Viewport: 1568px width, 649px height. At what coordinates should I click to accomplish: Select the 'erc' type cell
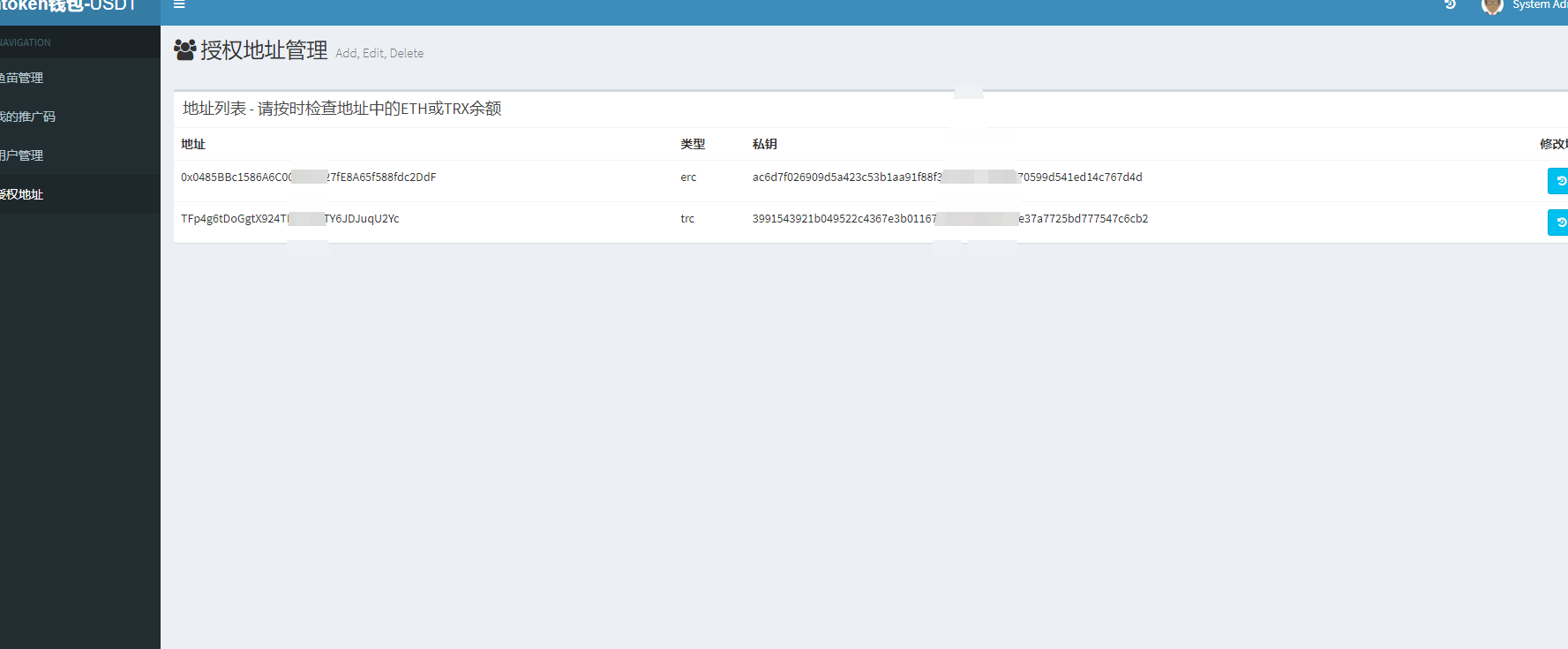pyautogui.click(x=688, y=177)
